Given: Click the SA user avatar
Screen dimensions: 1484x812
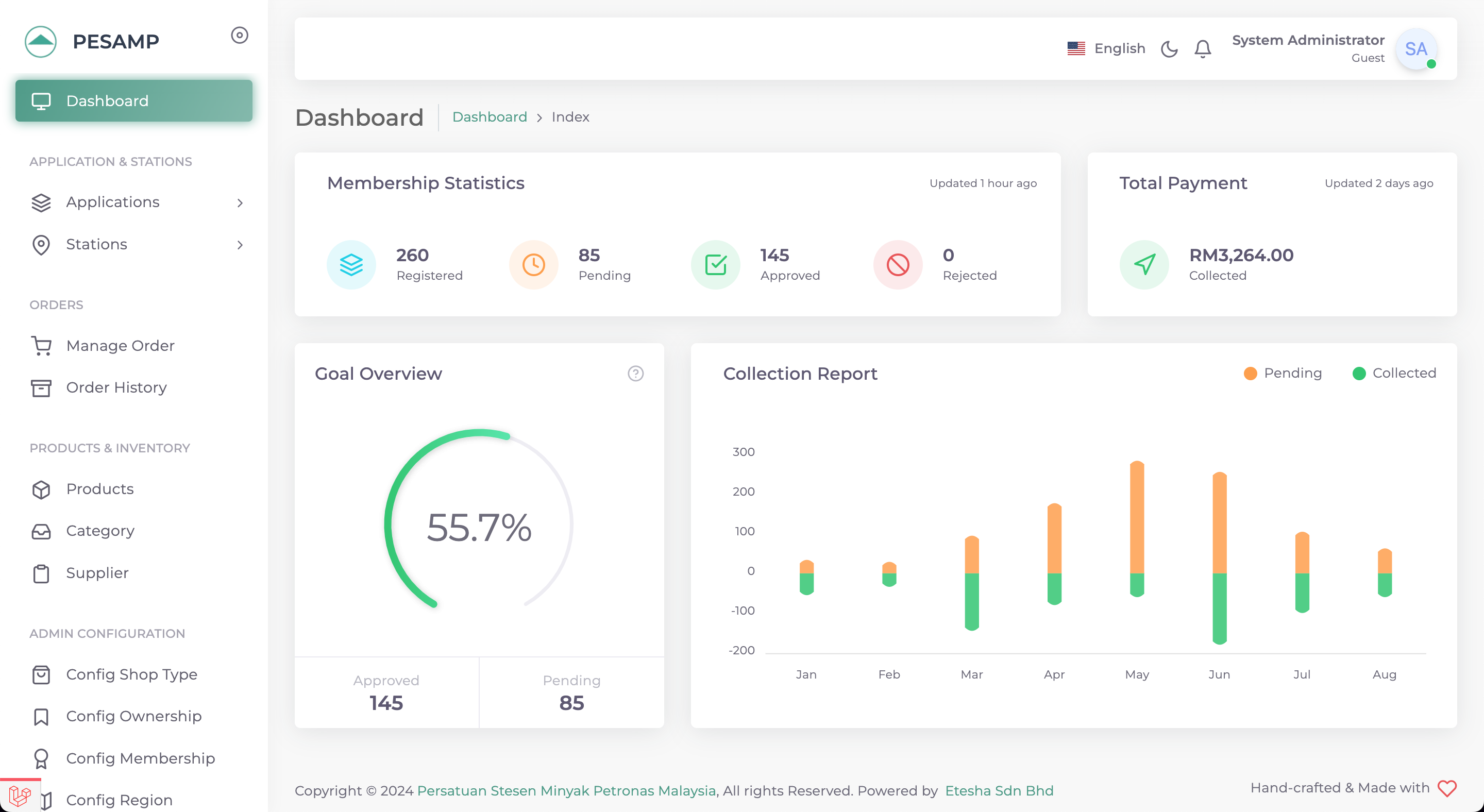Looking at the screenshot, I should pos(1415,49).
